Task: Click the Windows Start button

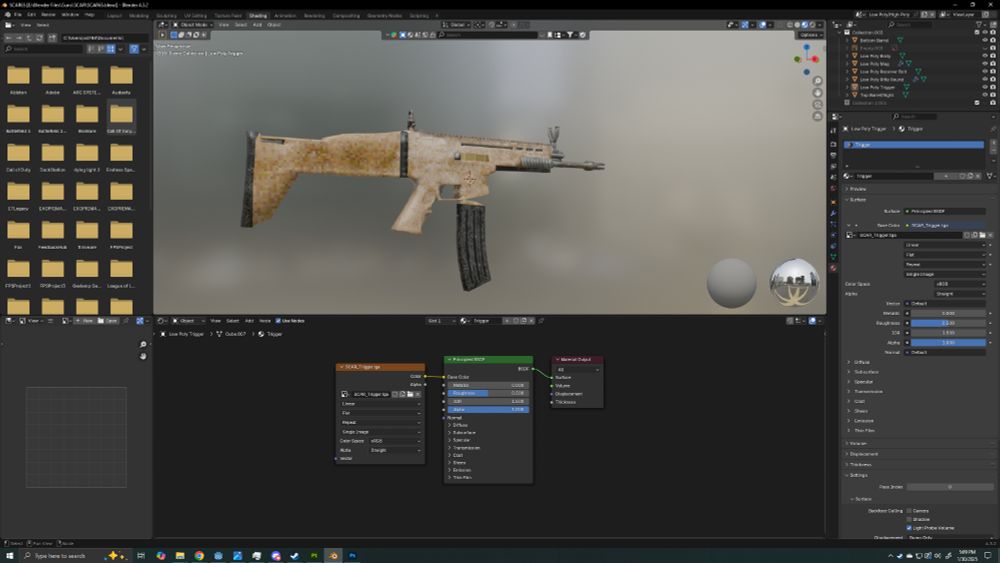Action: coord(10,555)
